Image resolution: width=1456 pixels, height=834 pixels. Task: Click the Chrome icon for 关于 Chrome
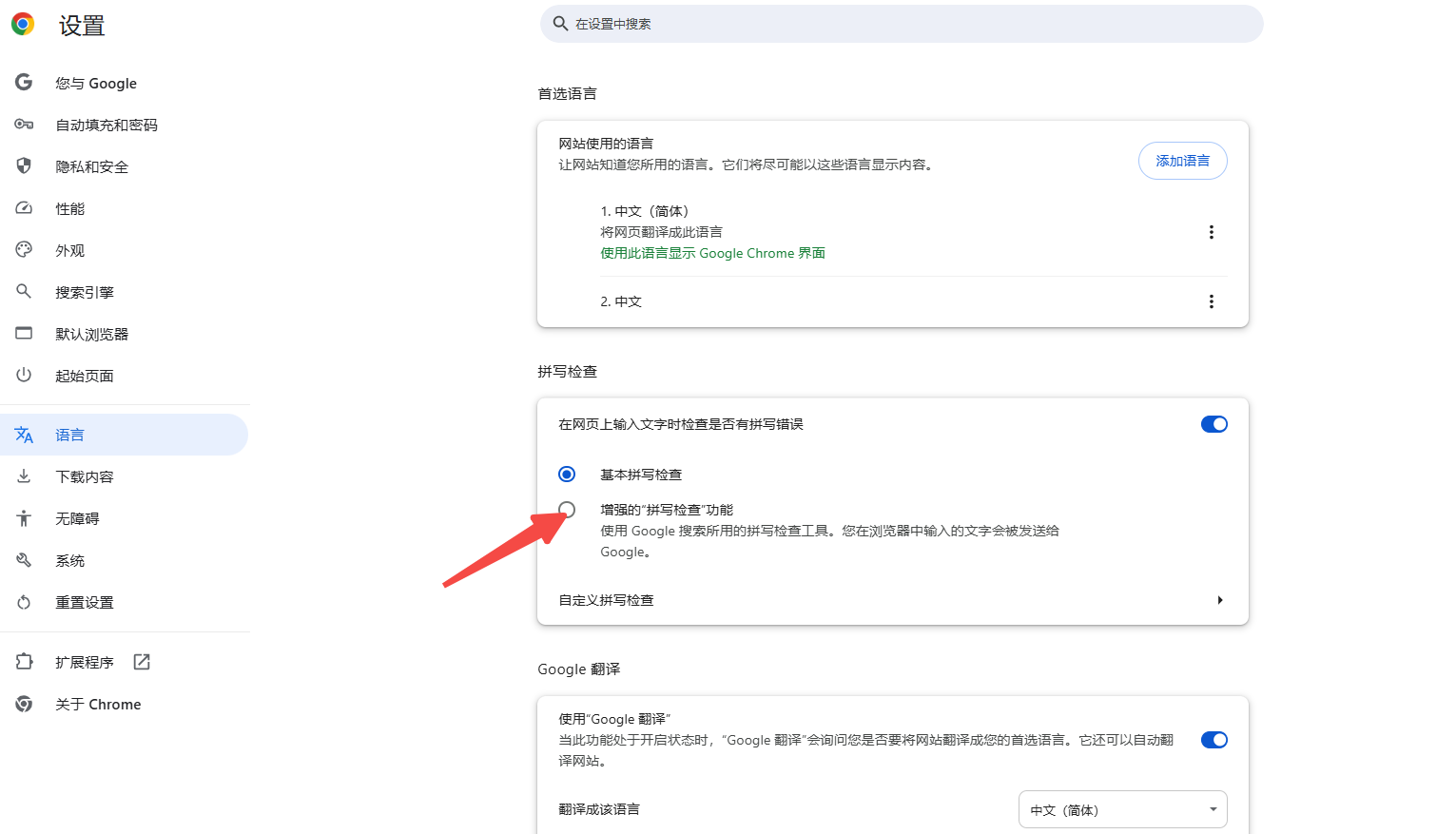(24, 704)
